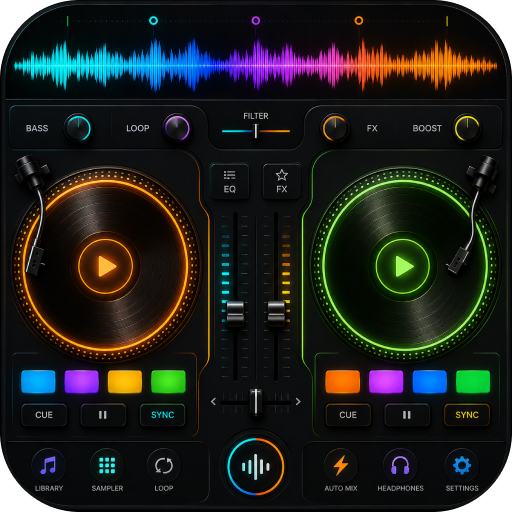Click the colorful waveform display
This screenshot has height=512, width=512.
(x=256, y=65)
